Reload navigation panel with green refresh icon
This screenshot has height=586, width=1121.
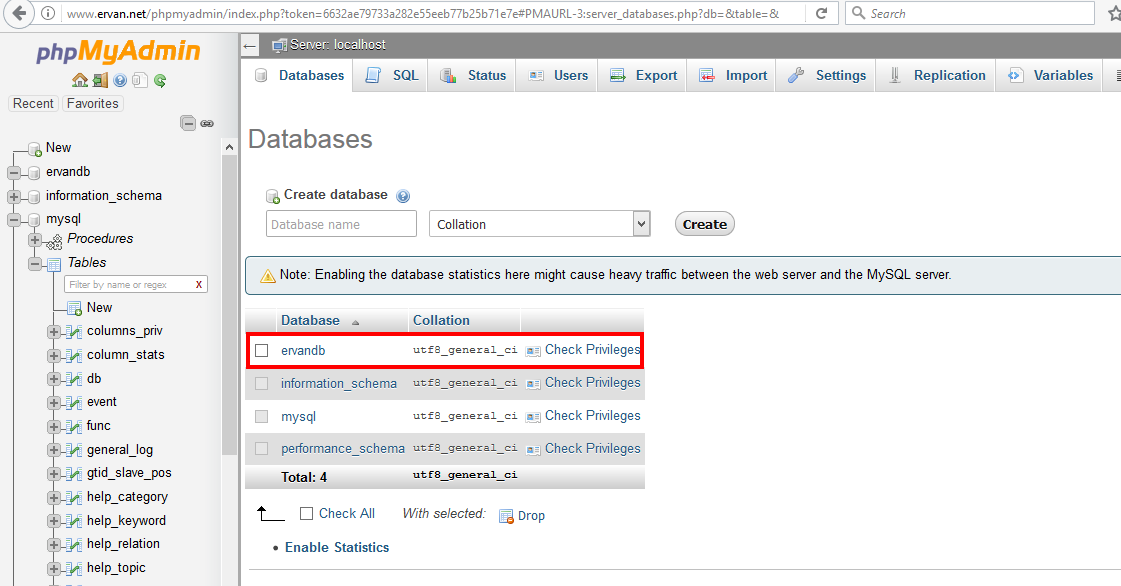(x=160, y=80)
